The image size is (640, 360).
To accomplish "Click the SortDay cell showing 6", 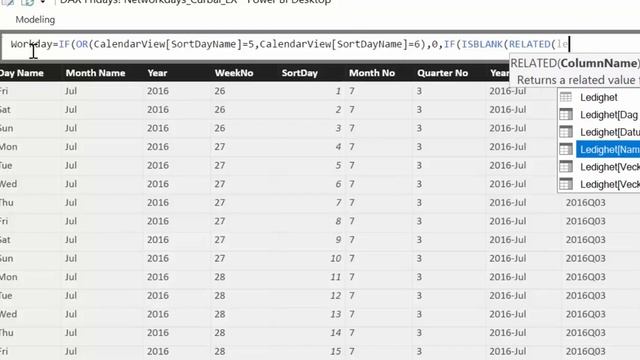I will [338, 184].
